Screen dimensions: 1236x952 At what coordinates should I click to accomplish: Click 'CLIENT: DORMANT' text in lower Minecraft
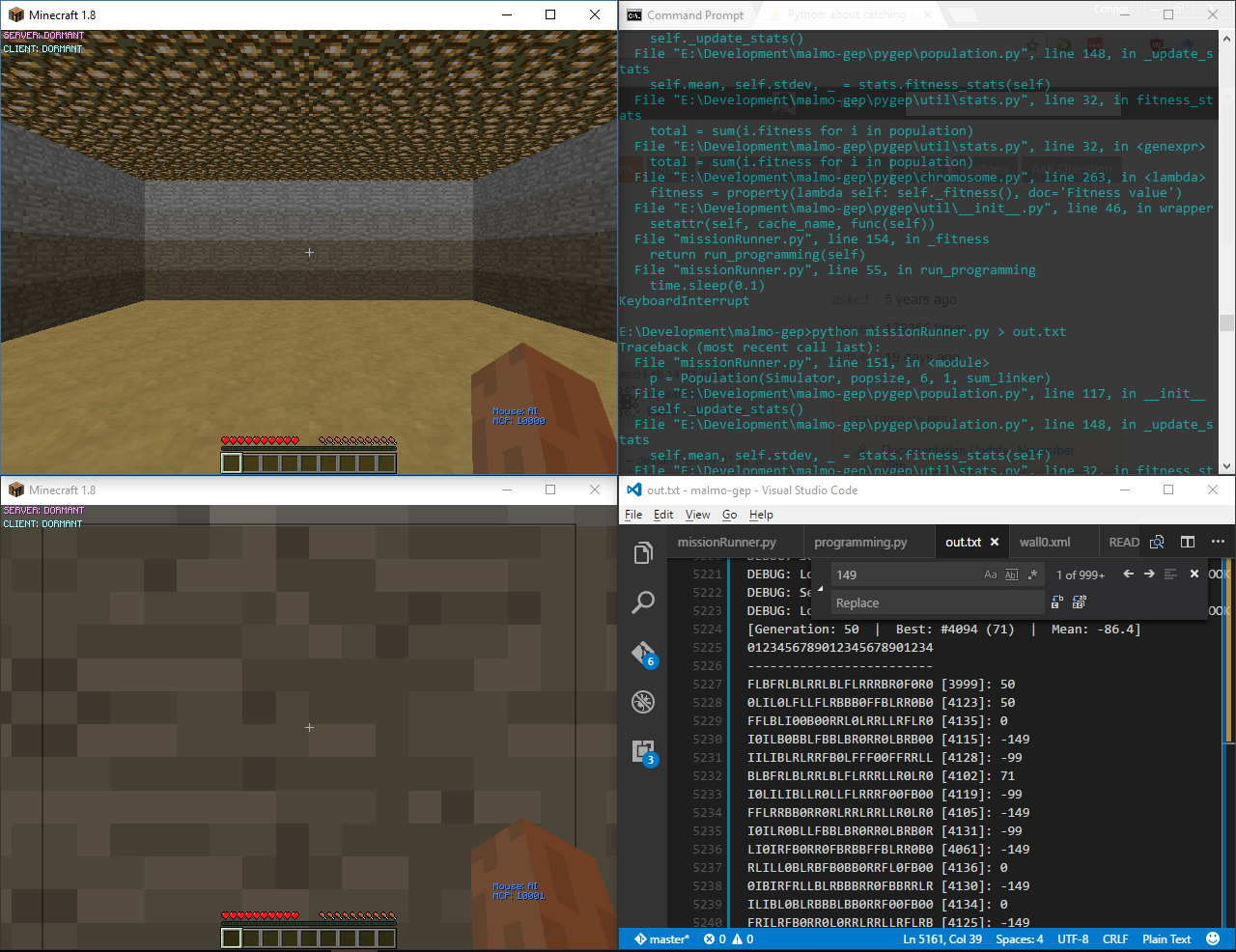[x=42, y=524]
